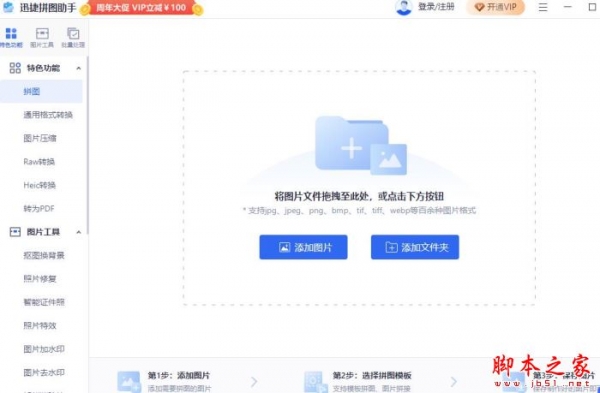The width and height of the screenshot is (600, 393).
Task: Open 图片去水印 tool
Action: (44, 372)
